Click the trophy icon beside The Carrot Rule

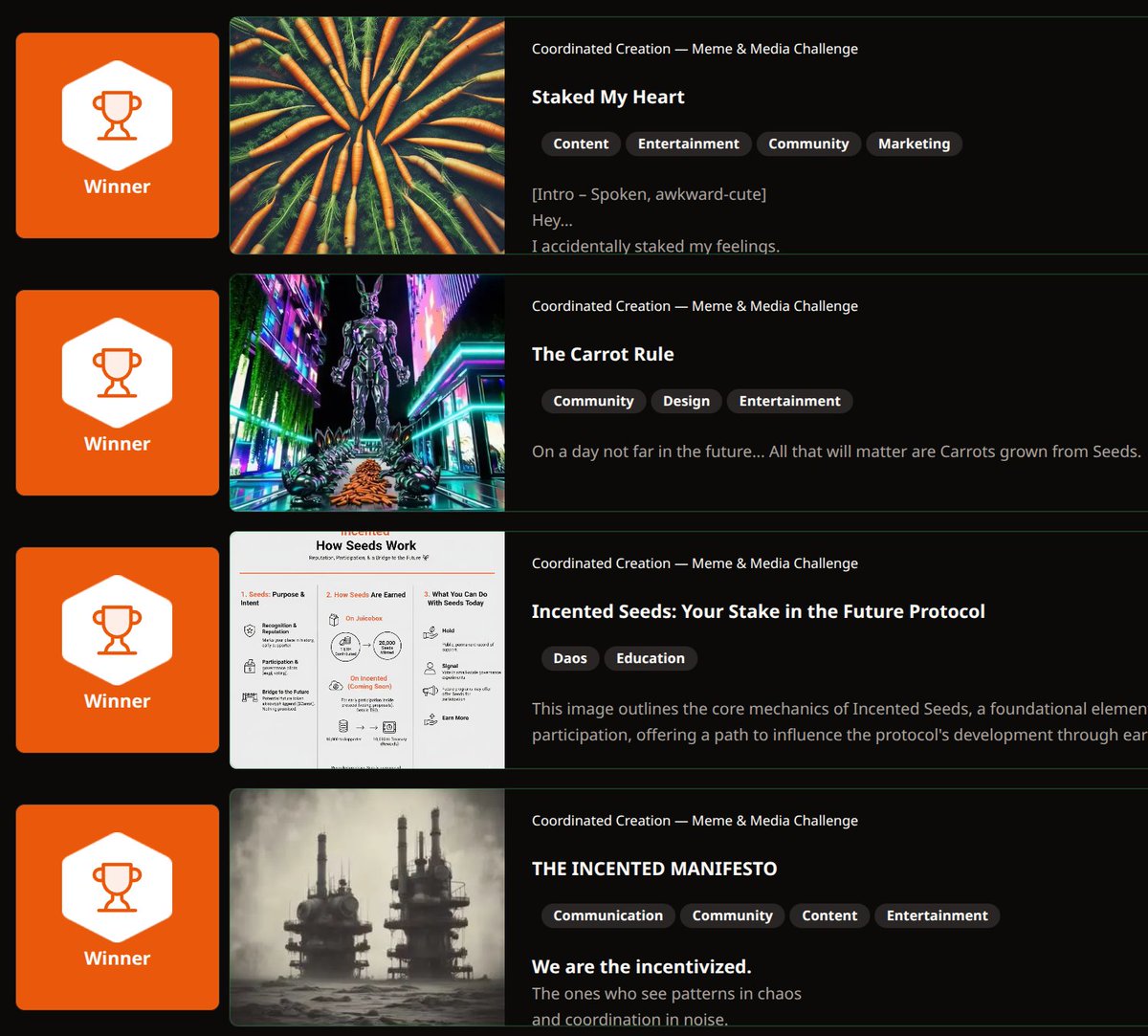[117, 372]
